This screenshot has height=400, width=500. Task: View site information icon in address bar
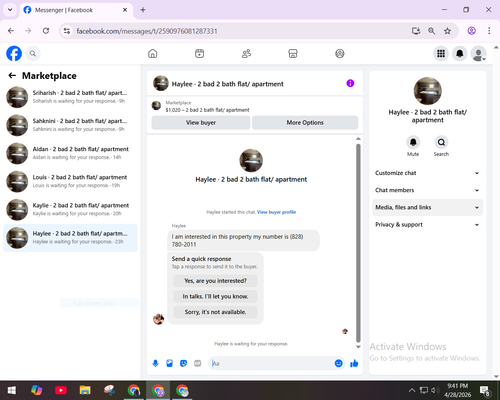[x=67, y=31]
